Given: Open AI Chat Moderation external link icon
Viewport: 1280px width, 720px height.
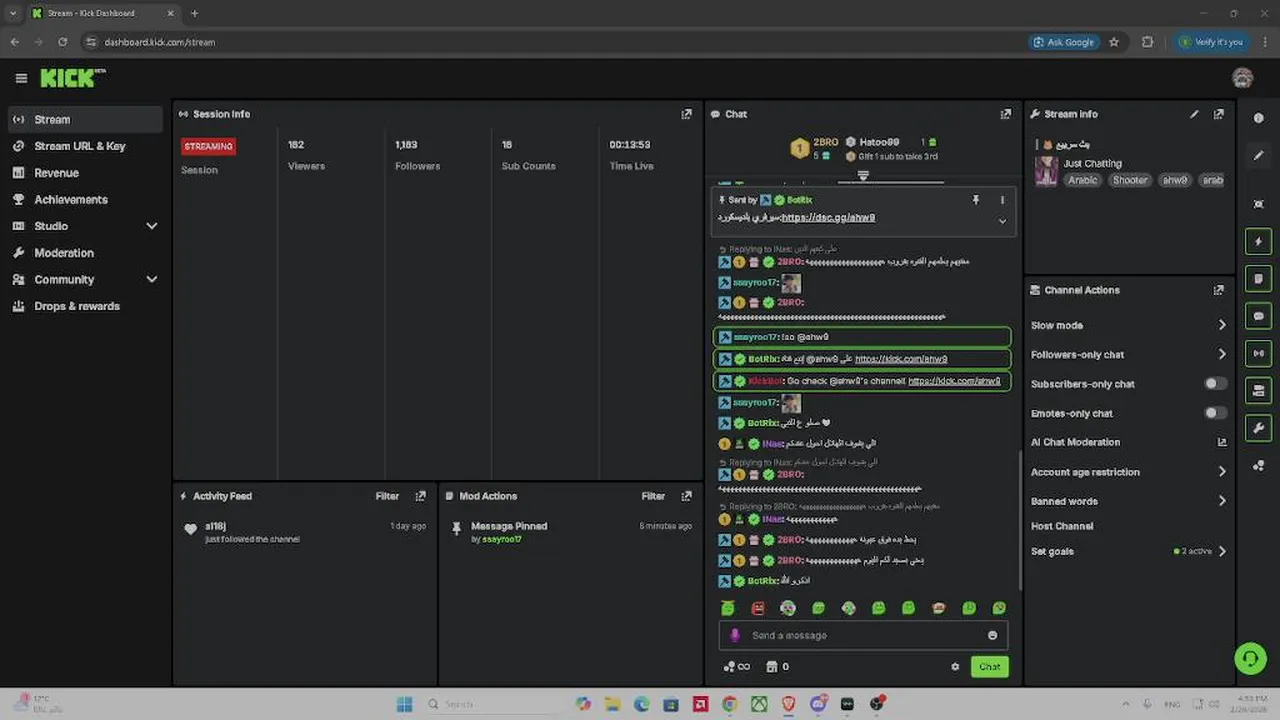Looking at the screenshot, I should tap(1221, 442).
